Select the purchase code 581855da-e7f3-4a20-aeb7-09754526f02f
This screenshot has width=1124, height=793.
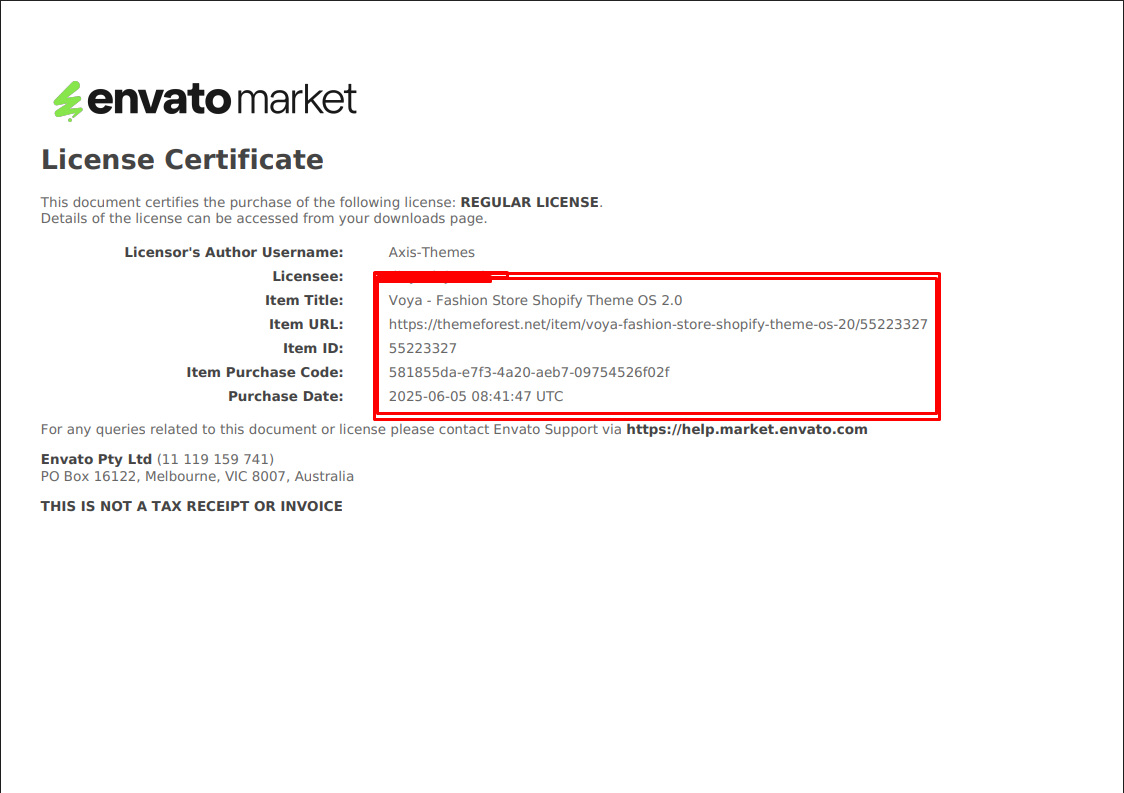point(529,372)
